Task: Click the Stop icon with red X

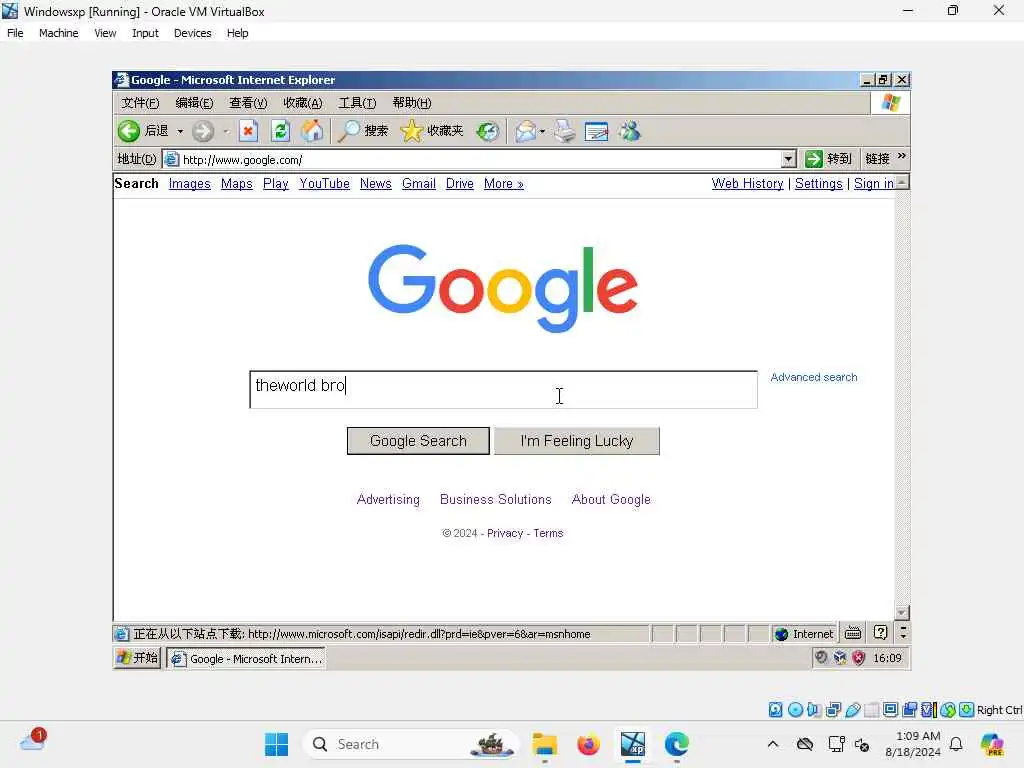Action: tap(248, 131)
